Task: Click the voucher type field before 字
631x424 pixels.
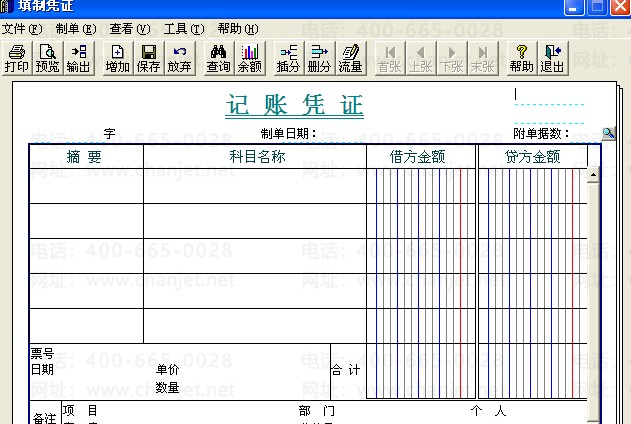Action: coord(67,134)
